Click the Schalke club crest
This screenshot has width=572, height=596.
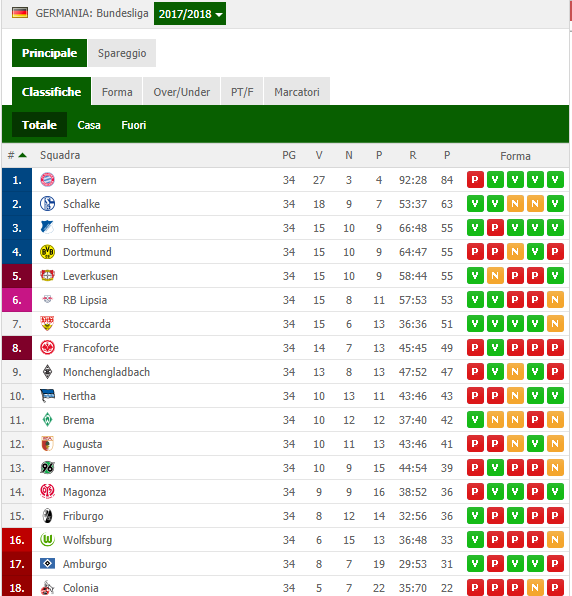tap(48, 204)
